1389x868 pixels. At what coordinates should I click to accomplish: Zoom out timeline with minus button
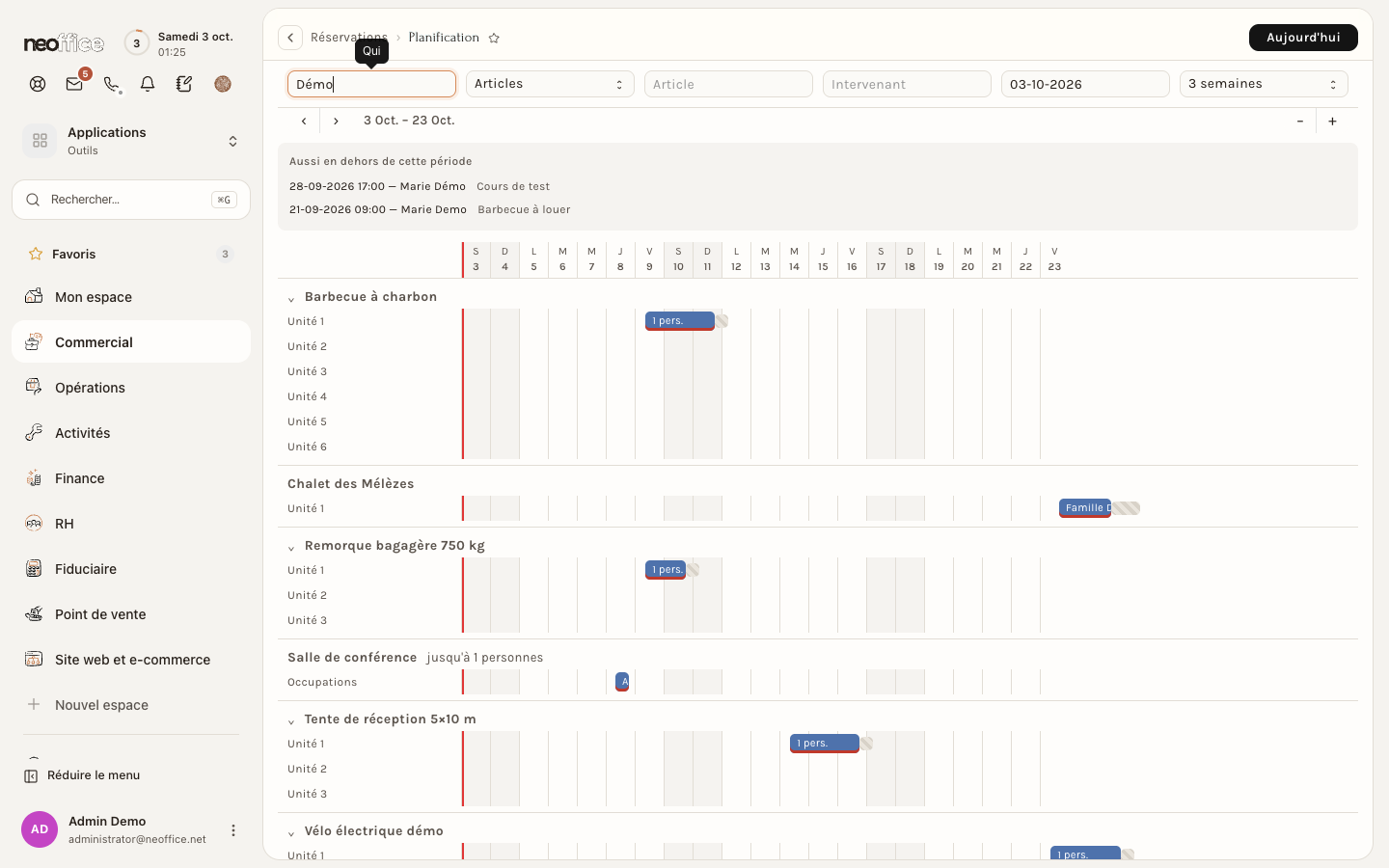click(1300, 121)
